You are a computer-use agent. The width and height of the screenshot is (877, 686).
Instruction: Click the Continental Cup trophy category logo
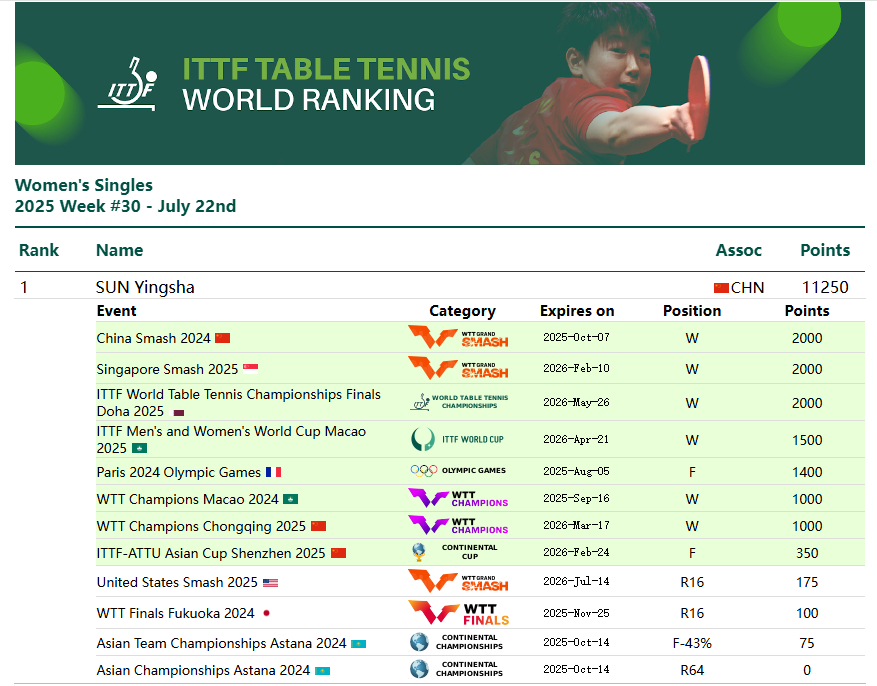454,552
